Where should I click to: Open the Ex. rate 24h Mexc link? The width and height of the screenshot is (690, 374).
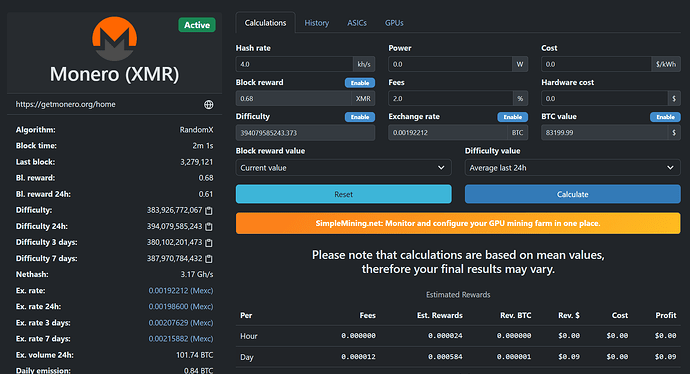coord(181,307)
